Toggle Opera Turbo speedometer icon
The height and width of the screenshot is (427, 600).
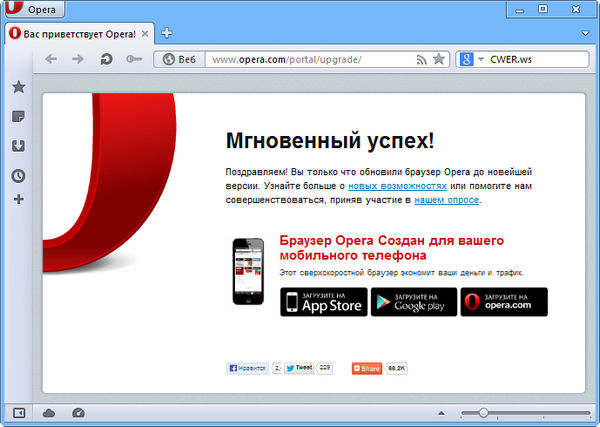pos(79,412)
